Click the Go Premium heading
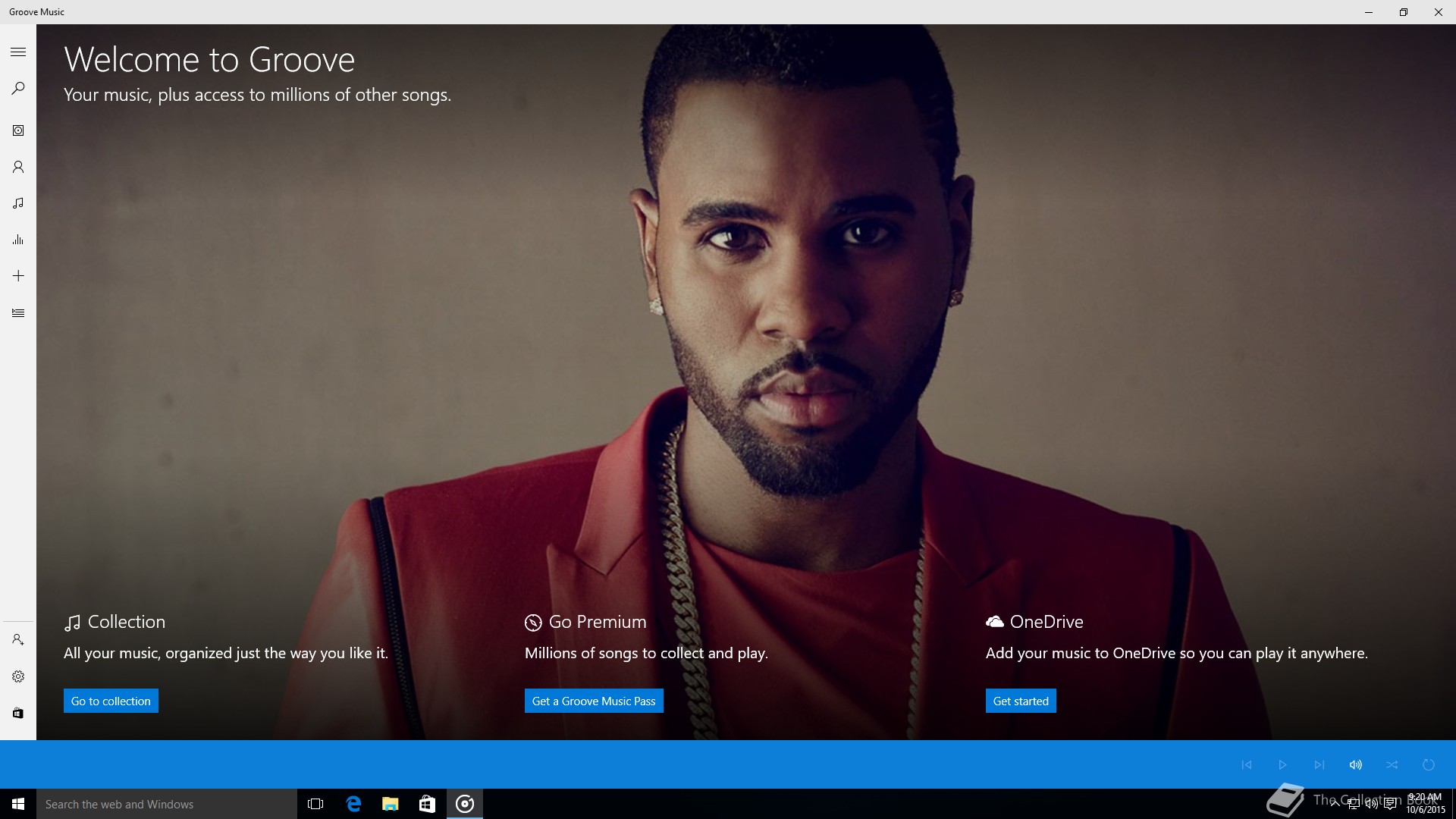This screenshot has width=1456, height=819. [585, 622]
